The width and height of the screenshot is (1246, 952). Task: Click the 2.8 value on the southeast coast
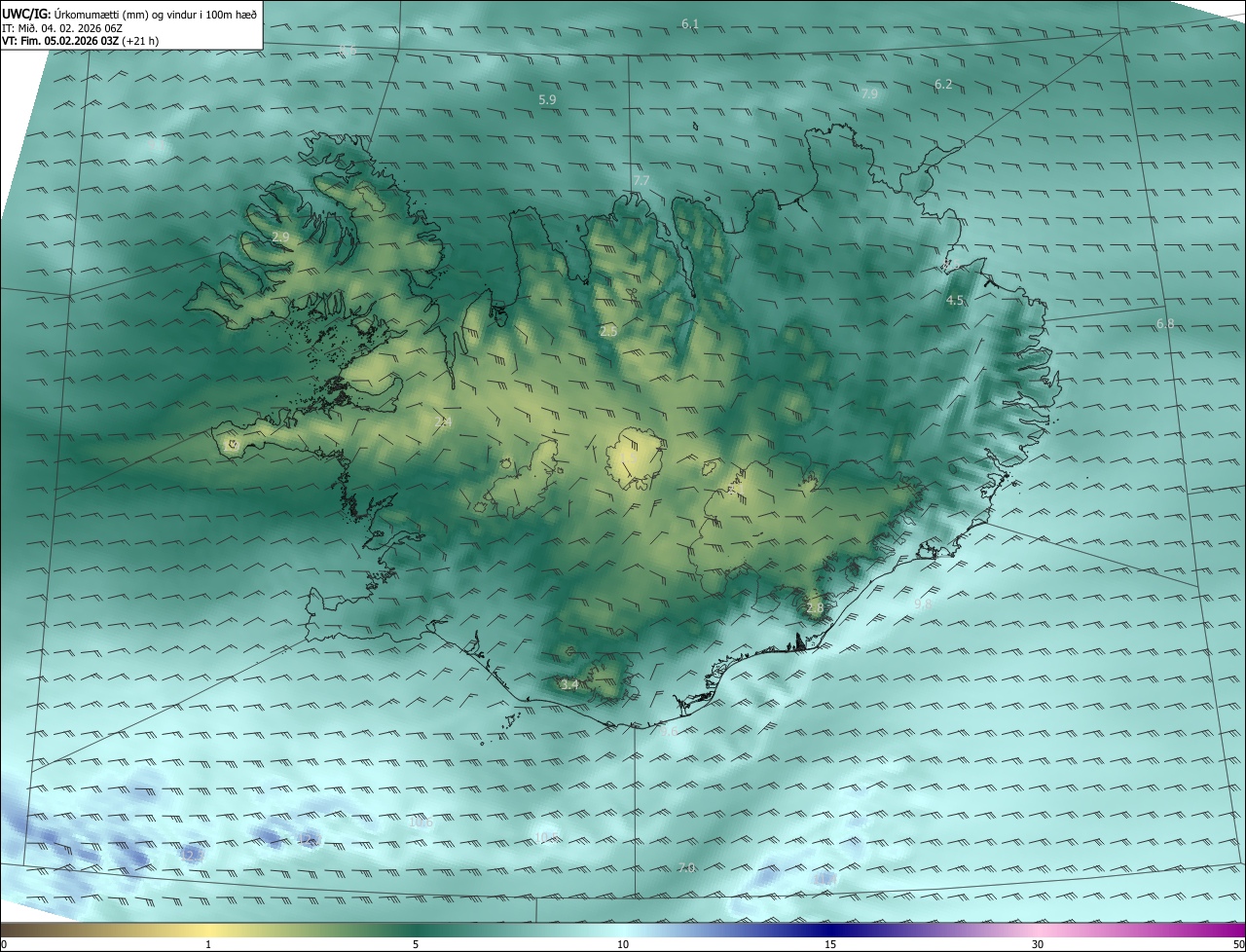pos(815,608)
